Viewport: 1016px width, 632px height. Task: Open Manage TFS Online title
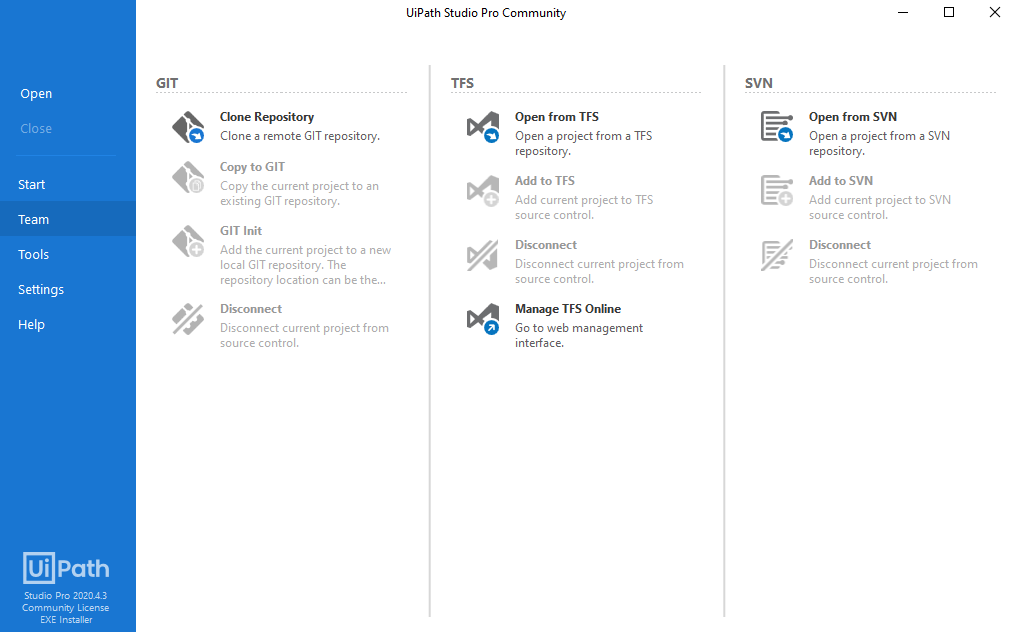[568, 309]
